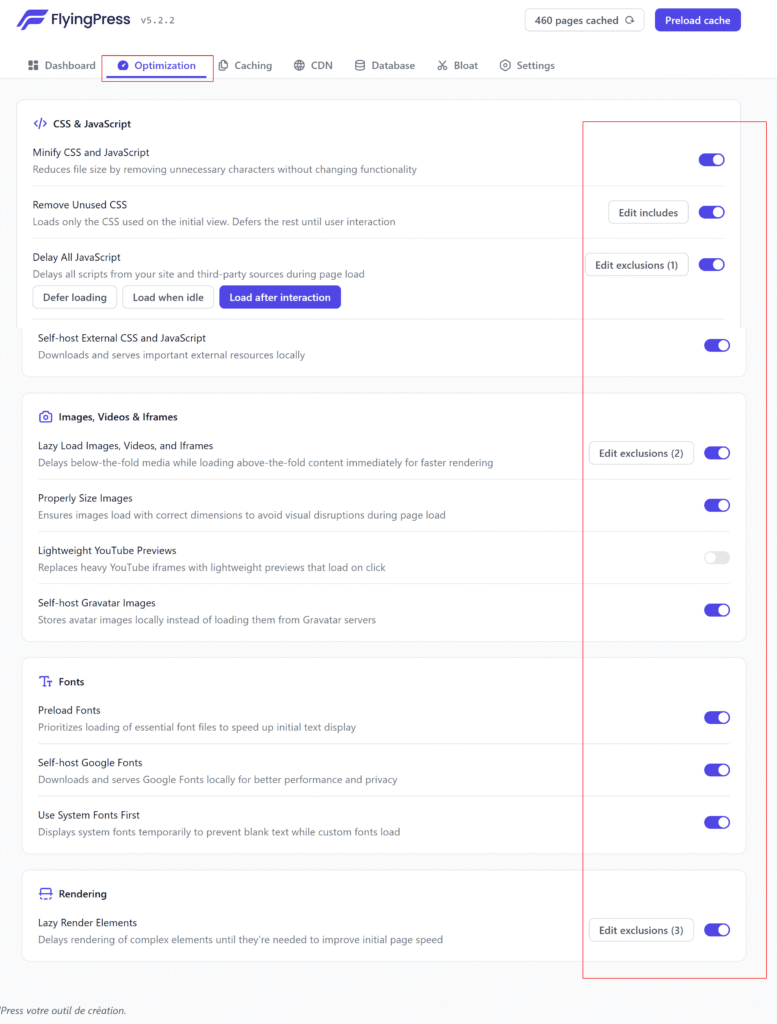The height and width of the screenshot is (1024, 777).
Task: Choose the Load when idle option
Action: (168, 297)
